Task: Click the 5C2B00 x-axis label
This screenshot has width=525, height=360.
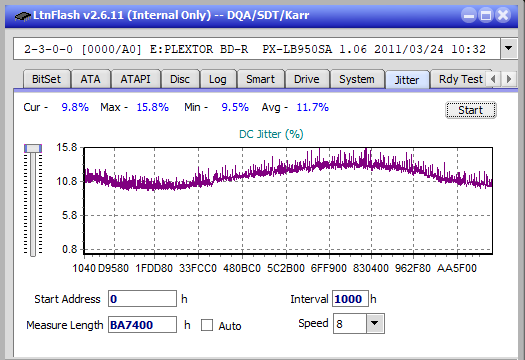Action: point(286,268)
